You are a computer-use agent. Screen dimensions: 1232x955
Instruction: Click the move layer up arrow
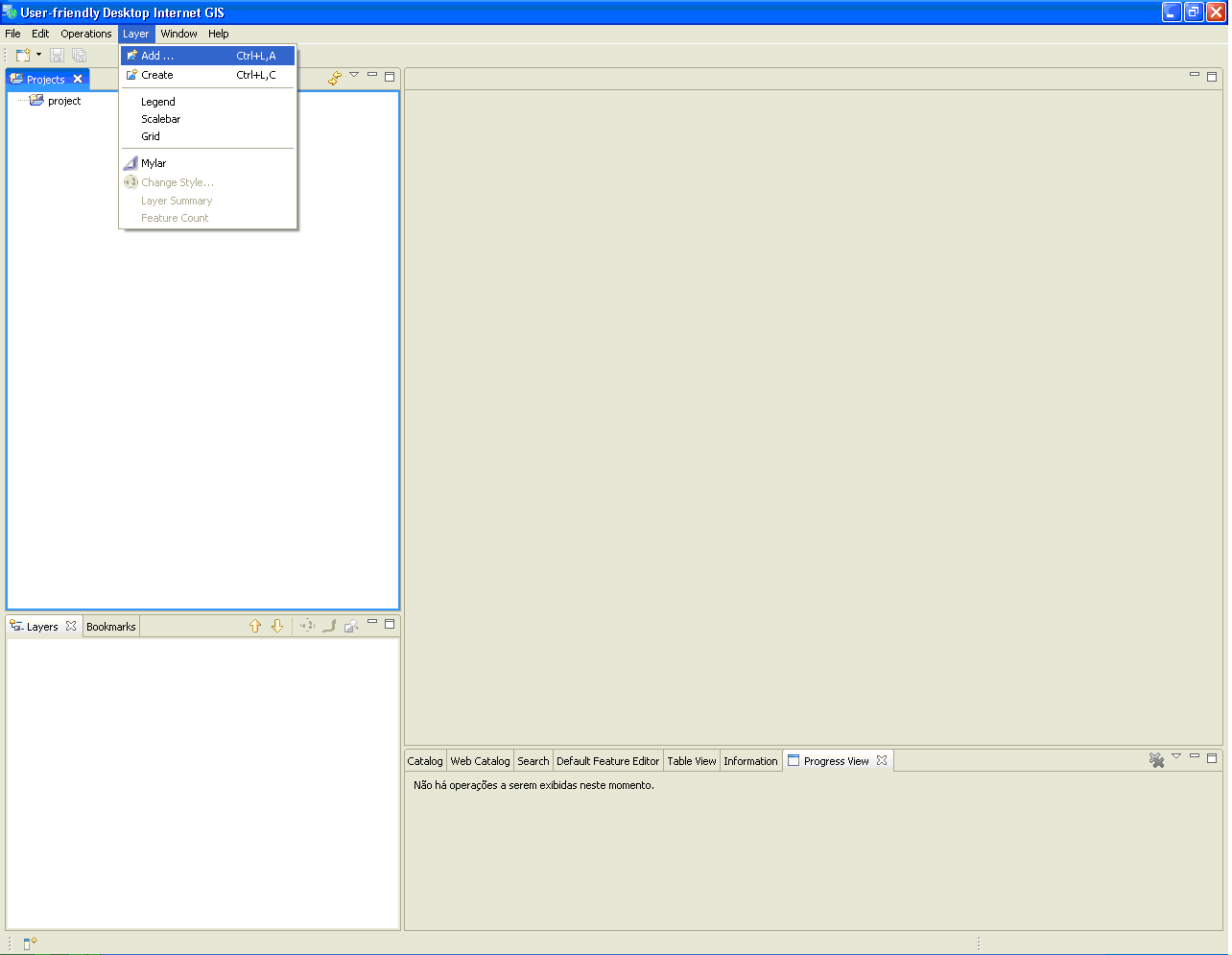click(255, 626)
